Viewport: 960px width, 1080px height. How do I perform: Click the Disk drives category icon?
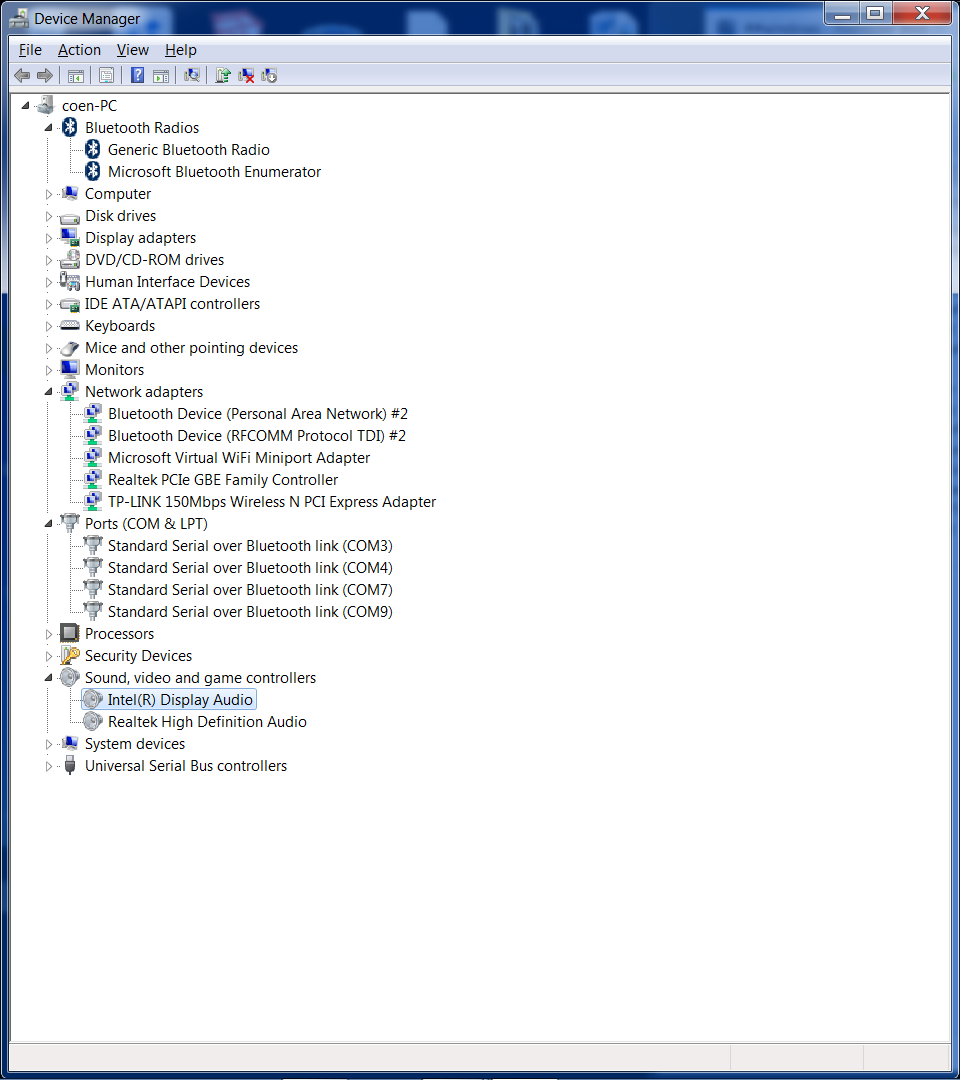tap(70, 217)
